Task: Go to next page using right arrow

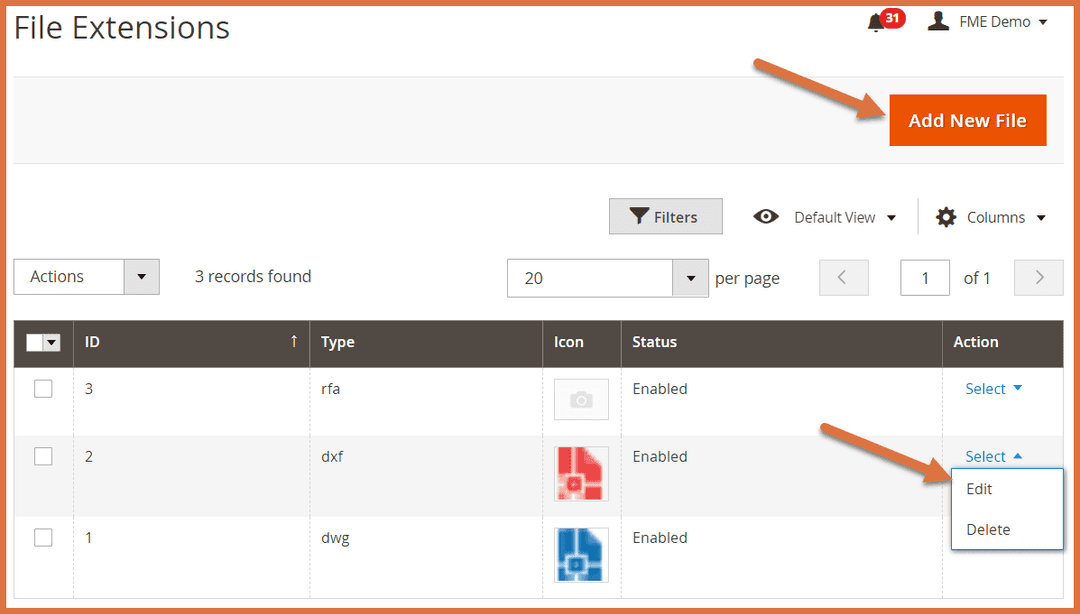Action: click(x=1039, y=278)
